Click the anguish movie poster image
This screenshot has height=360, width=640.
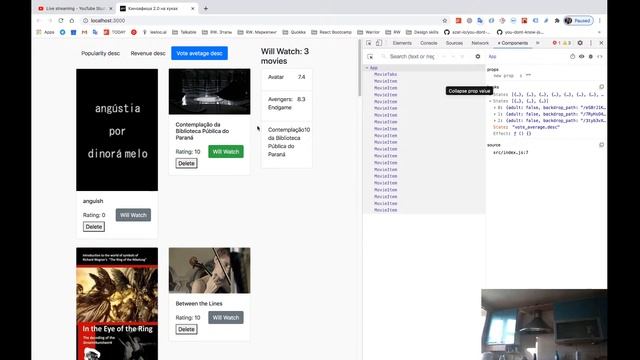pyautogui.click(x=117, y=130)
